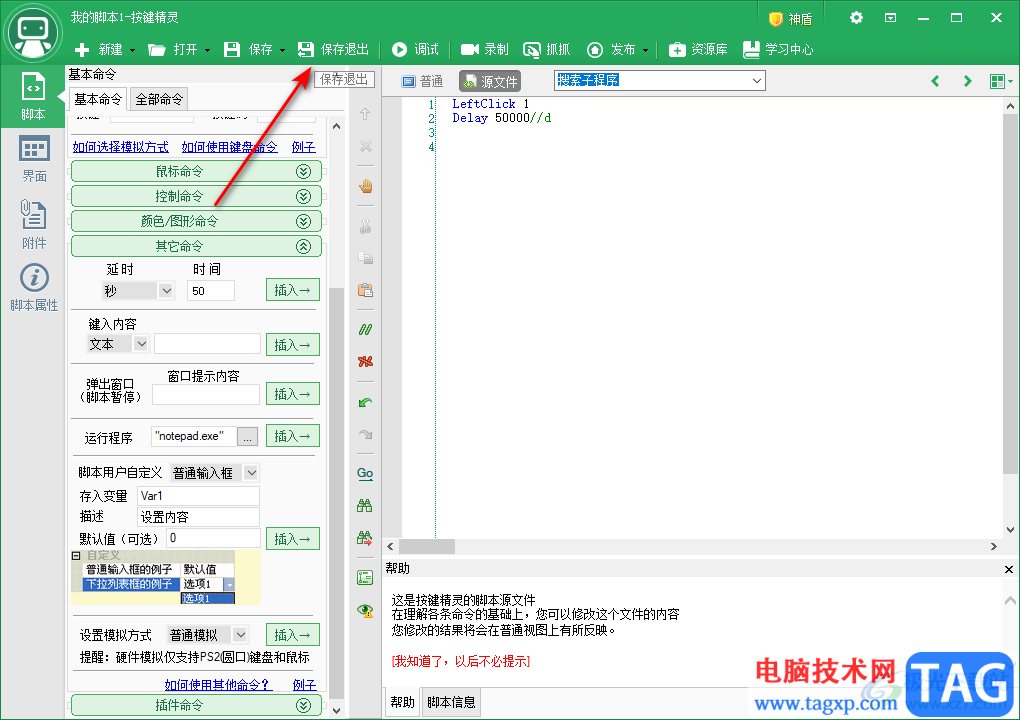Click the move-up arrow icon
This screenshot has width=1020, height=720.
pyautogui.click(x=366, y=114)
